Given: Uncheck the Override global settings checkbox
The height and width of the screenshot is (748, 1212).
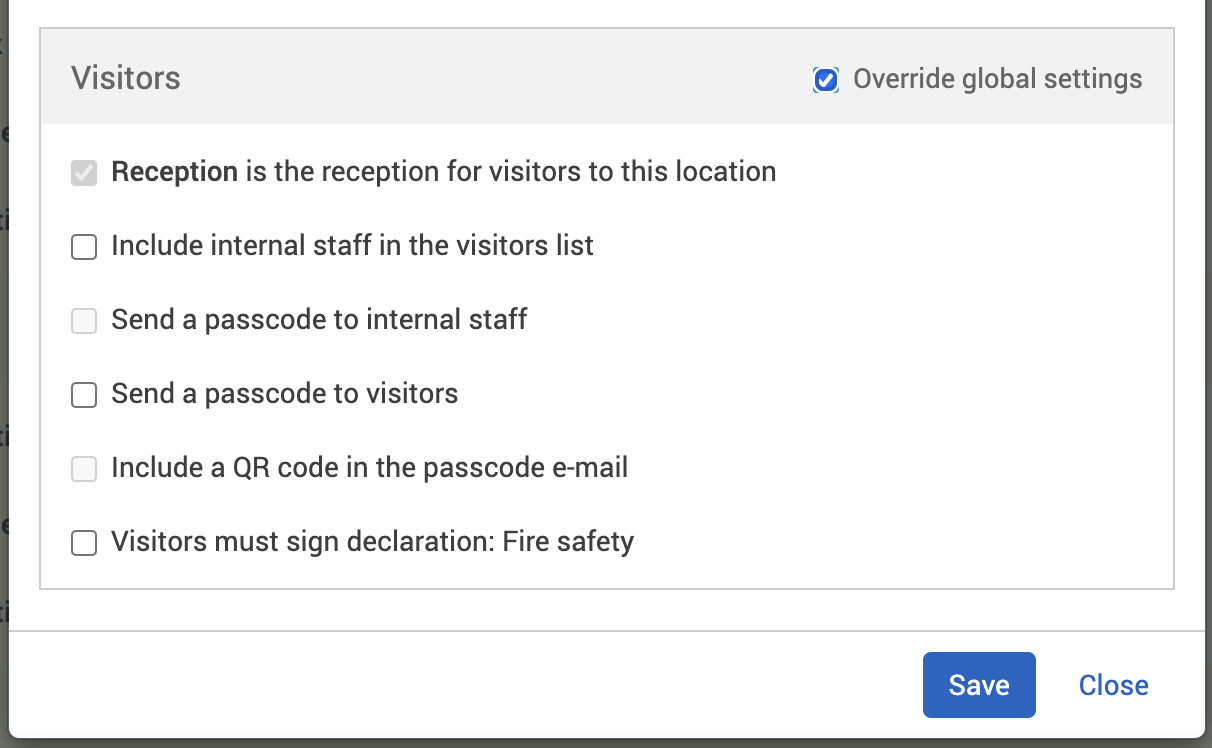Looking at the screenshot, I should point(825,80).
